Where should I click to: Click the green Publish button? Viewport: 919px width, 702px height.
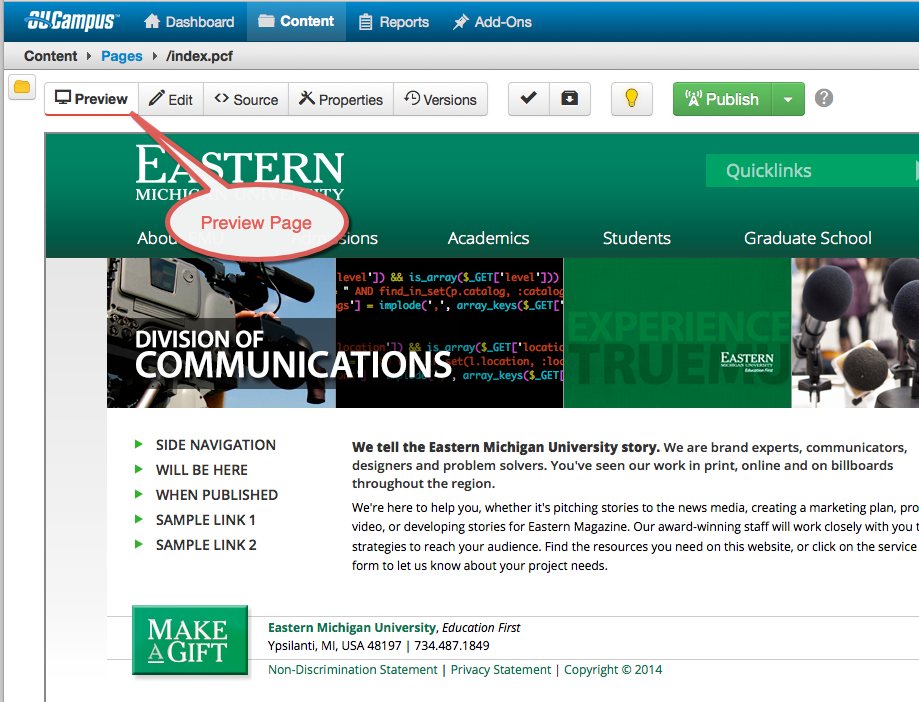(723, 98)
